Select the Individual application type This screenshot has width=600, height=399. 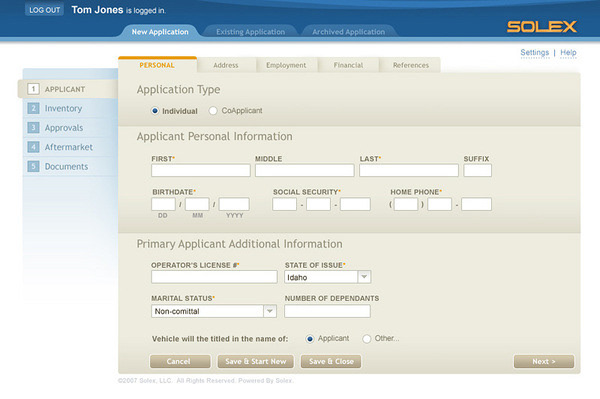[155, 111]
